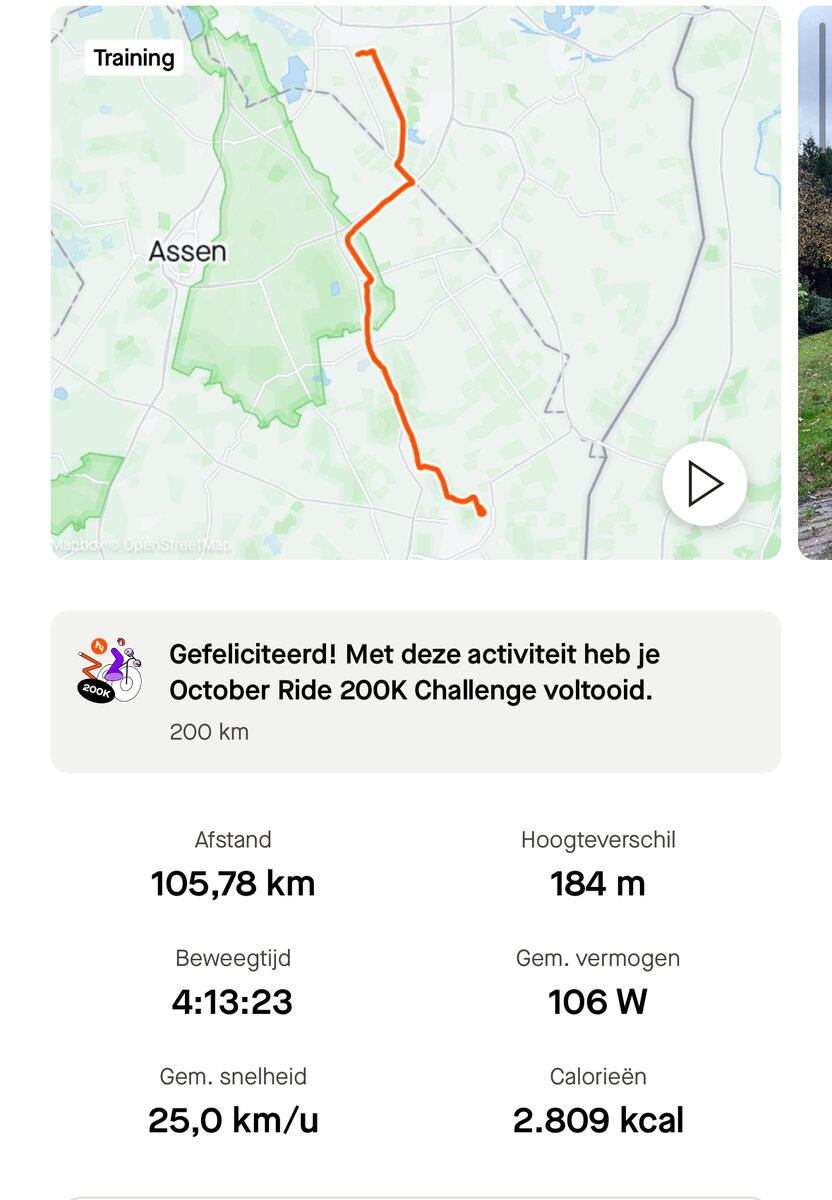The height and width of the screenshot is (1200, 832).
Task: Tap the Calorieën value 2.809 kcal
Action: (x=598, y=1120)
